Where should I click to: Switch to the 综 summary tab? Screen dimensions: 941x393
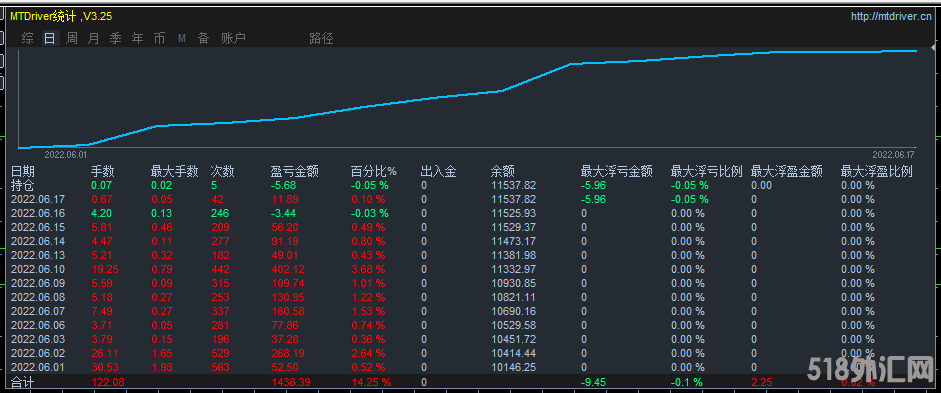(x=28, y=38)
